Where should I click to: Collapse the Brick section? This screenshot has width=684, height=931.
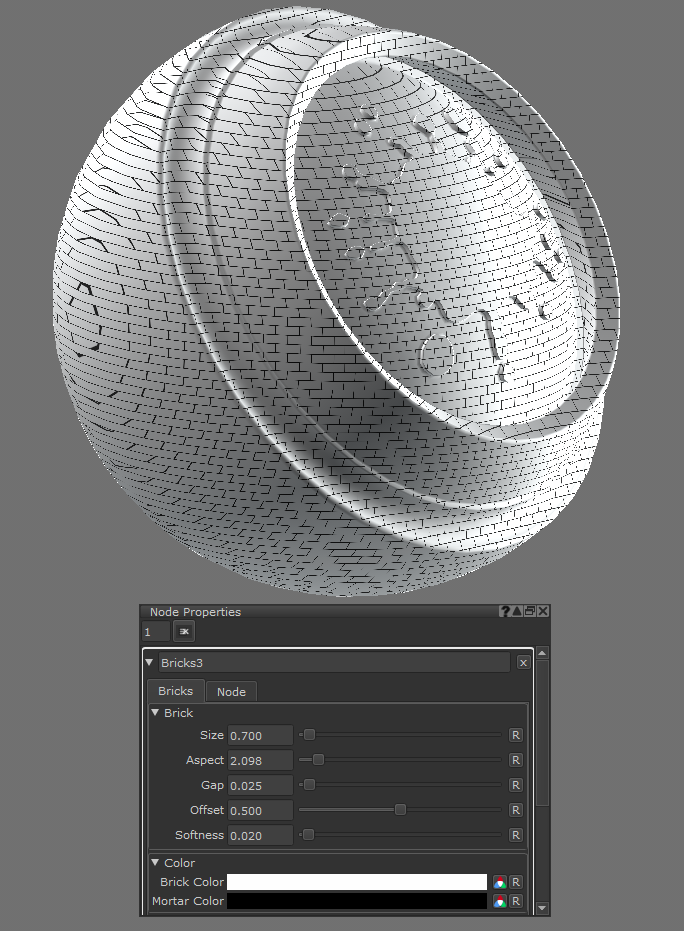[x=155, y=713]
